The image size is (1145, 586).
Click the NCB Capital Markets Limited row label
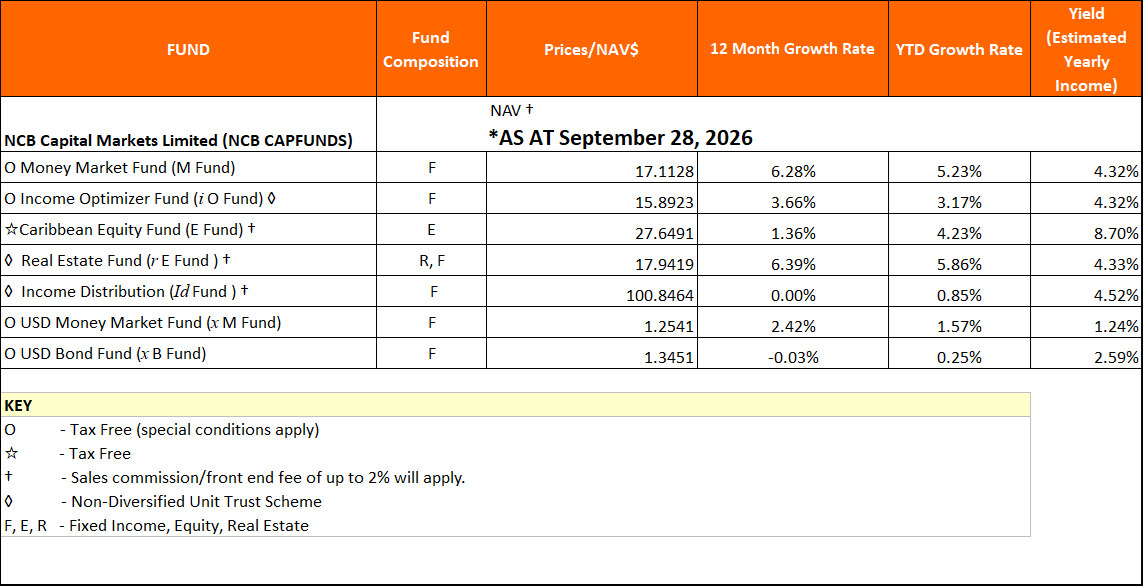tap(178, 141)
